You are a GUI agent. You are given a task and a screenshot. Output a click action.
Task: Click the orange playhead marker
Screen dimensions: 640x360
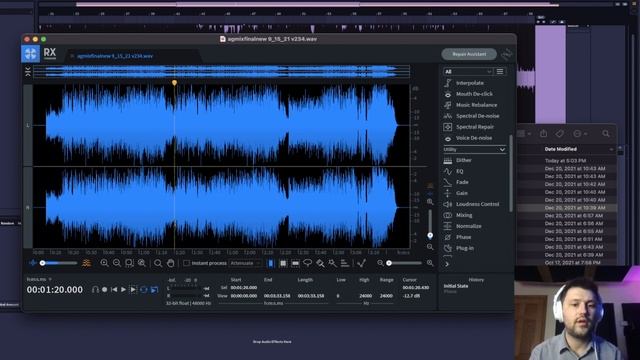pos(174,83)
